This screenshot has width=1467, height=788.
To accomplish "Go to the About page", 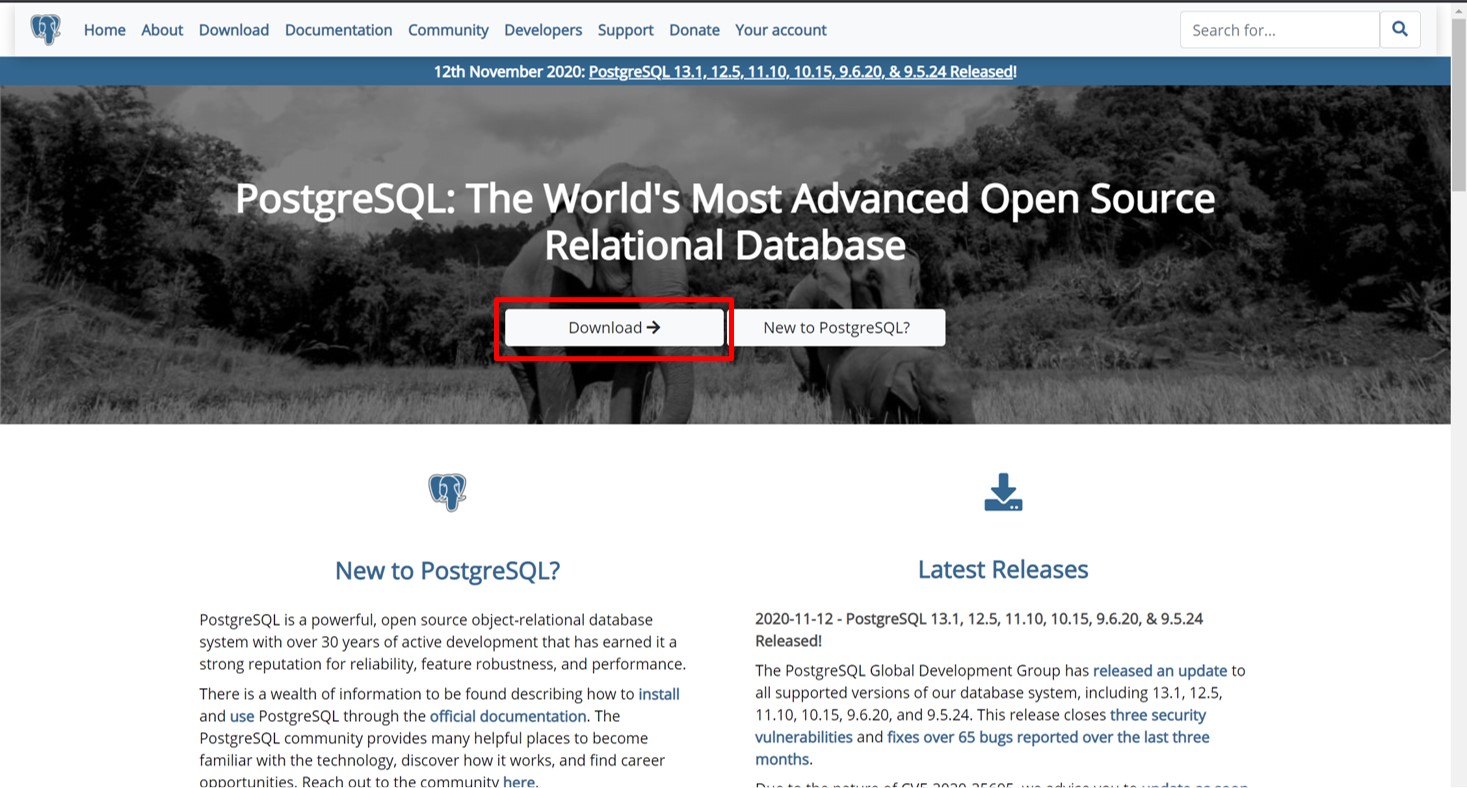I will click(162, 30).
